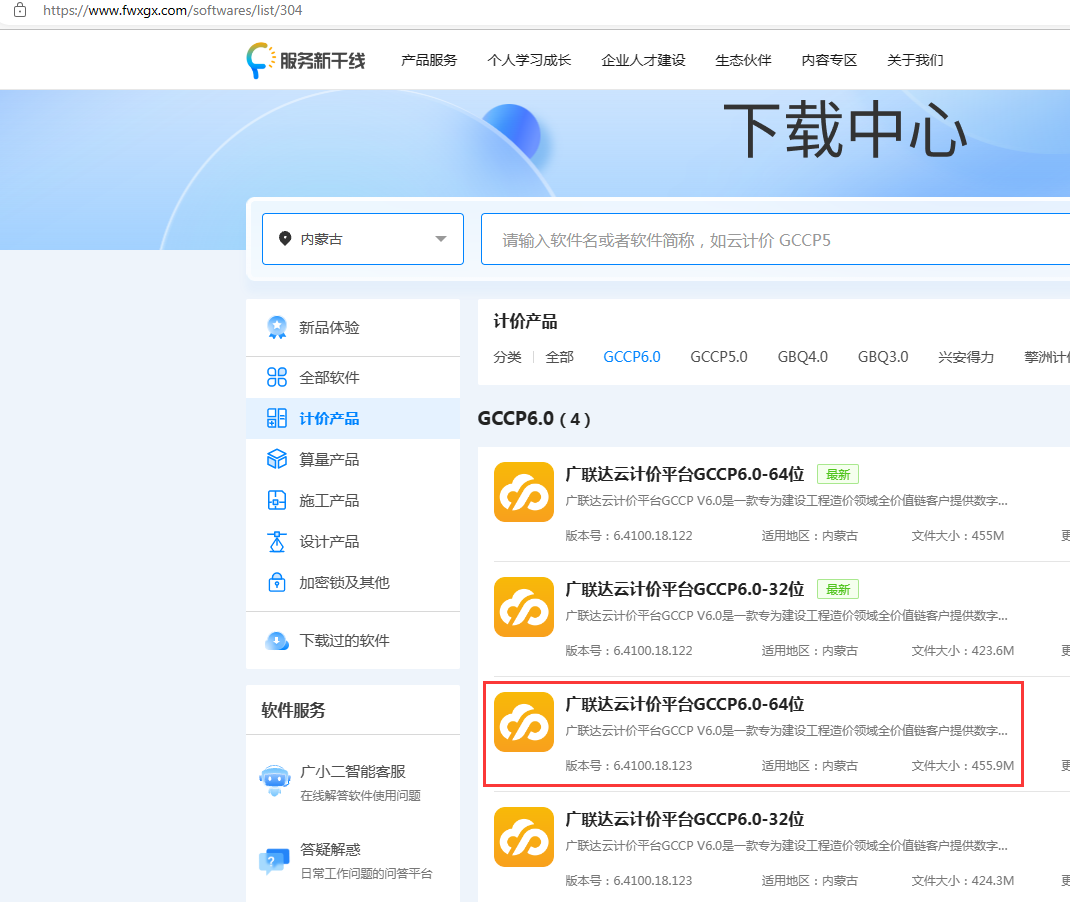This screenshot has height=902, width=1070.
Task: Open 施工产品 in the sidebar
Action: pyautogui.click(x=353, y=500)
